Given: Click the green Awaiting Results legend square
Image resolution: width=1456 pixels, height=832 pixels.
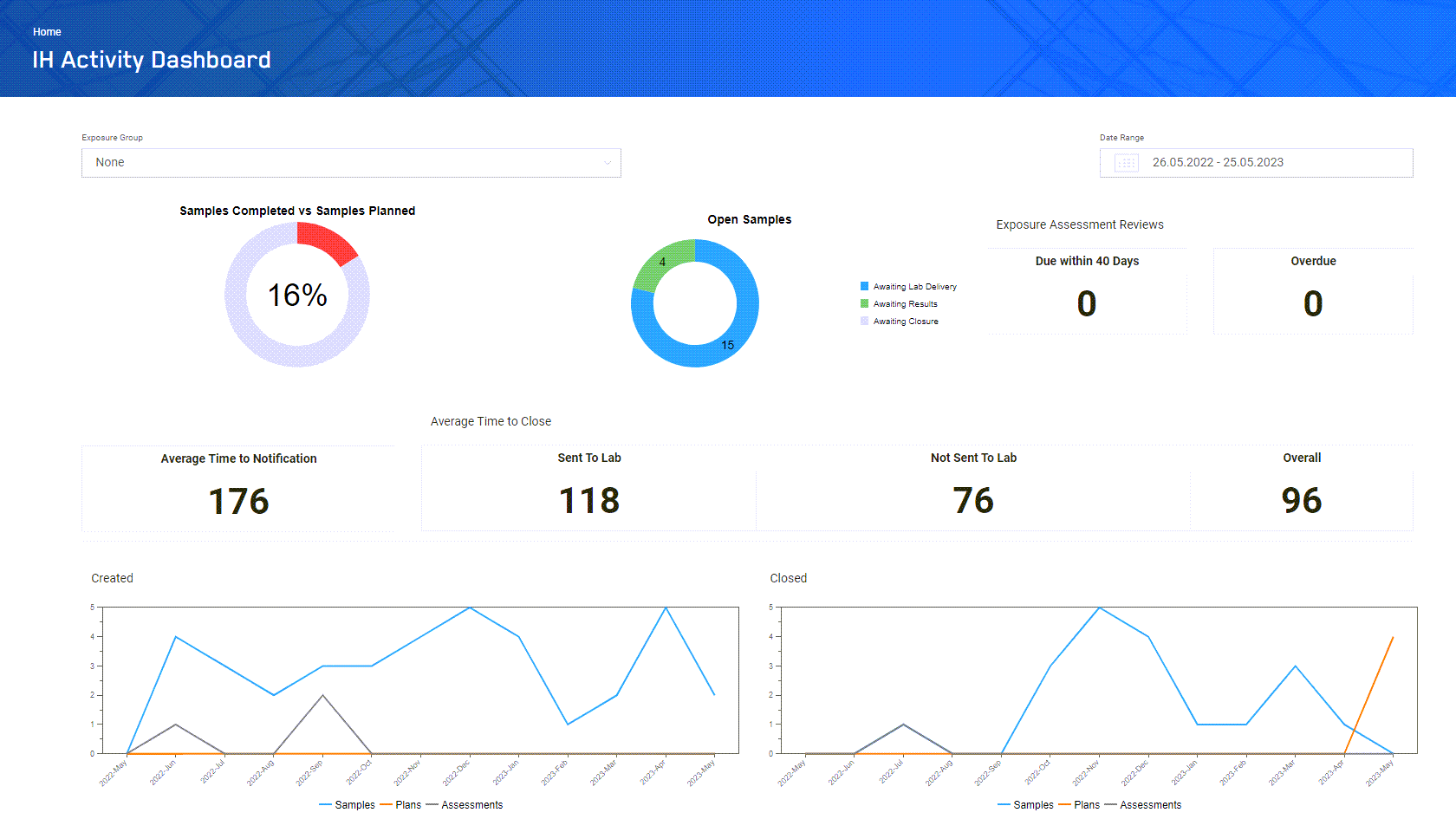Looking at the screenshot, I should pos(863,303).
